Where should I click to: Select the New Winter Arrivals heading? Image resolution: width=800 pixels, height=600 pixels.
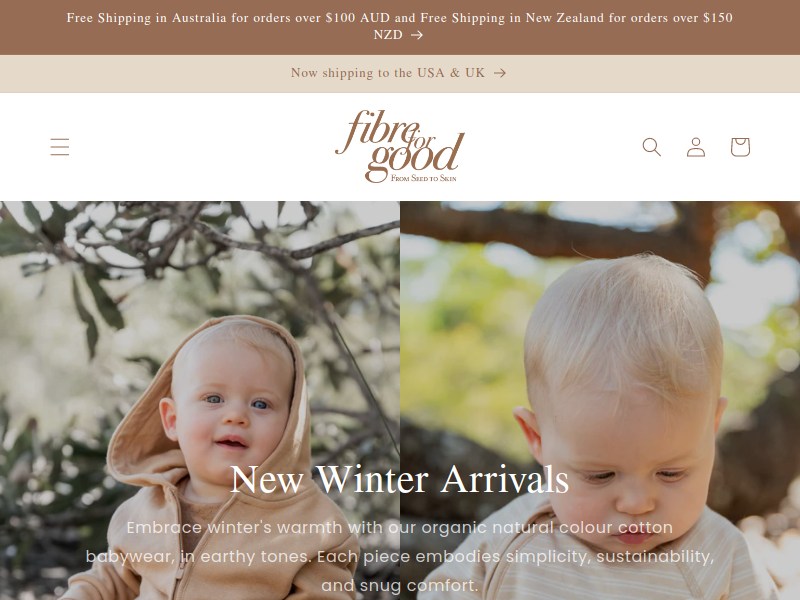(x=399, y=479)
